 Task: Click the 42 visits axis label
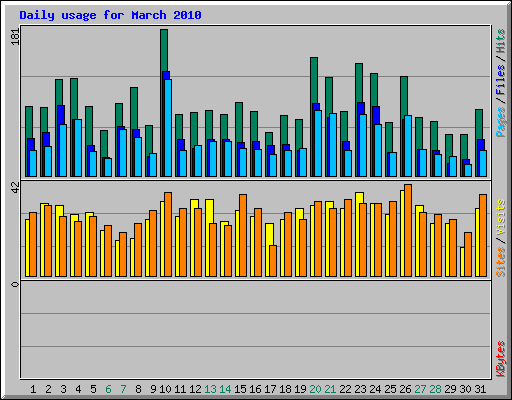tap(16, 188)
